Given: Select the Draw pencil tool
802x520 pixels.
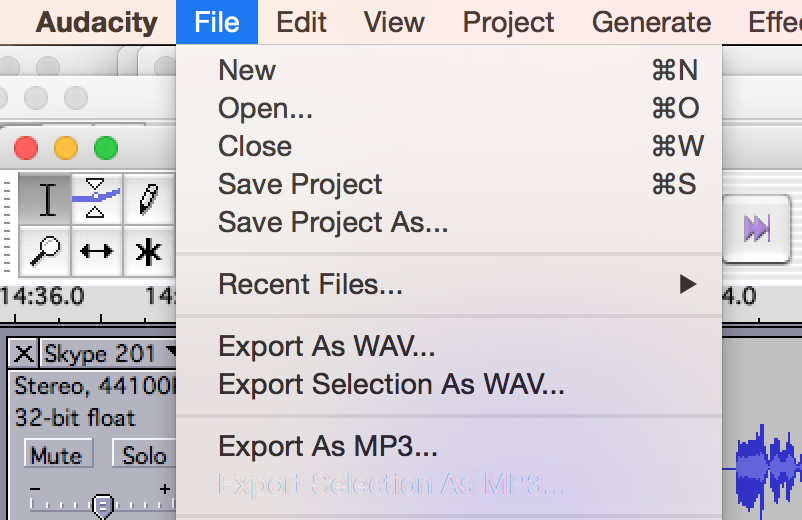Looking at the screenshot, I should (148, 199).
